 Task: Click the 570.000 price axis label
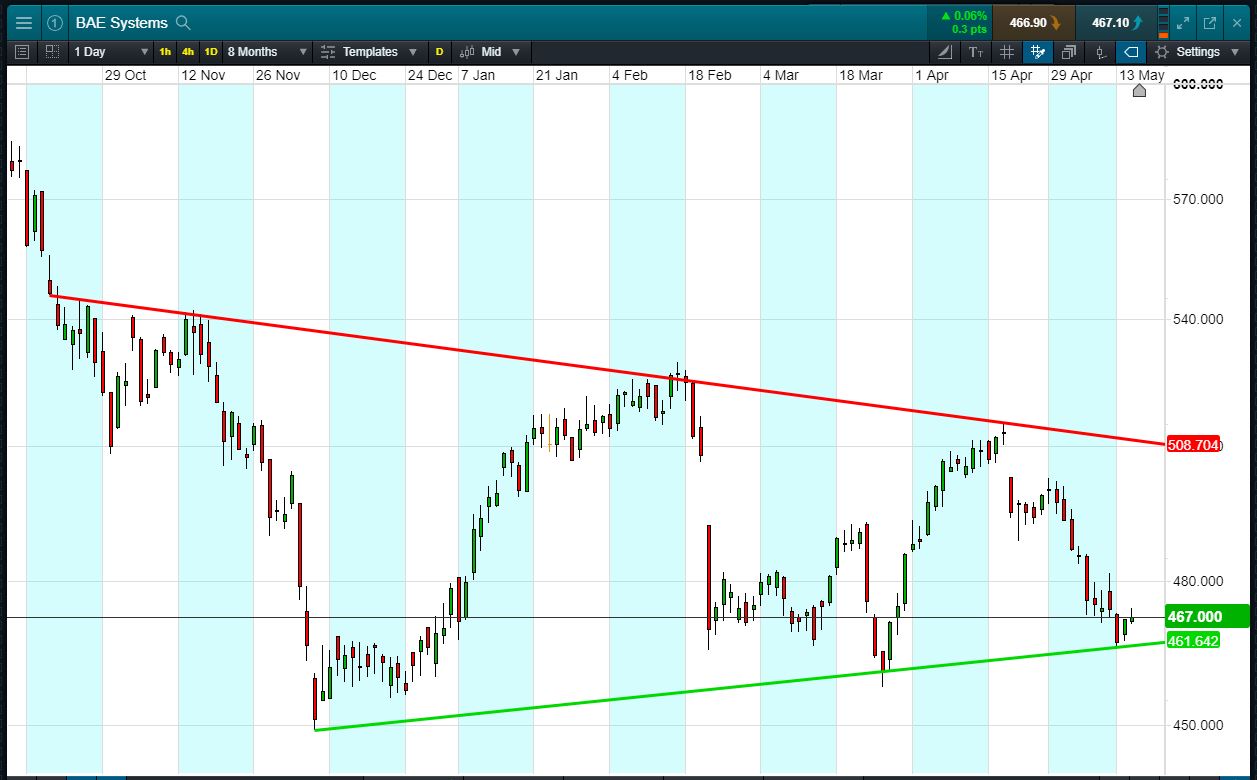(1198, 199)
